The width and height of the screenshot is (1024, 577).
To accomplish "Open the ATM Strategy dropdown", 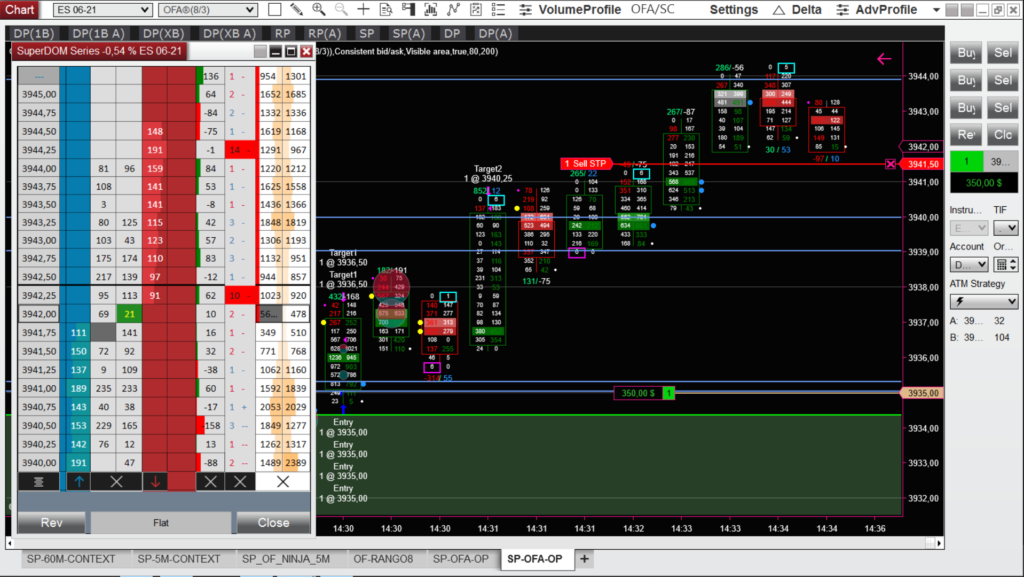I will click(x=984, y=302).
